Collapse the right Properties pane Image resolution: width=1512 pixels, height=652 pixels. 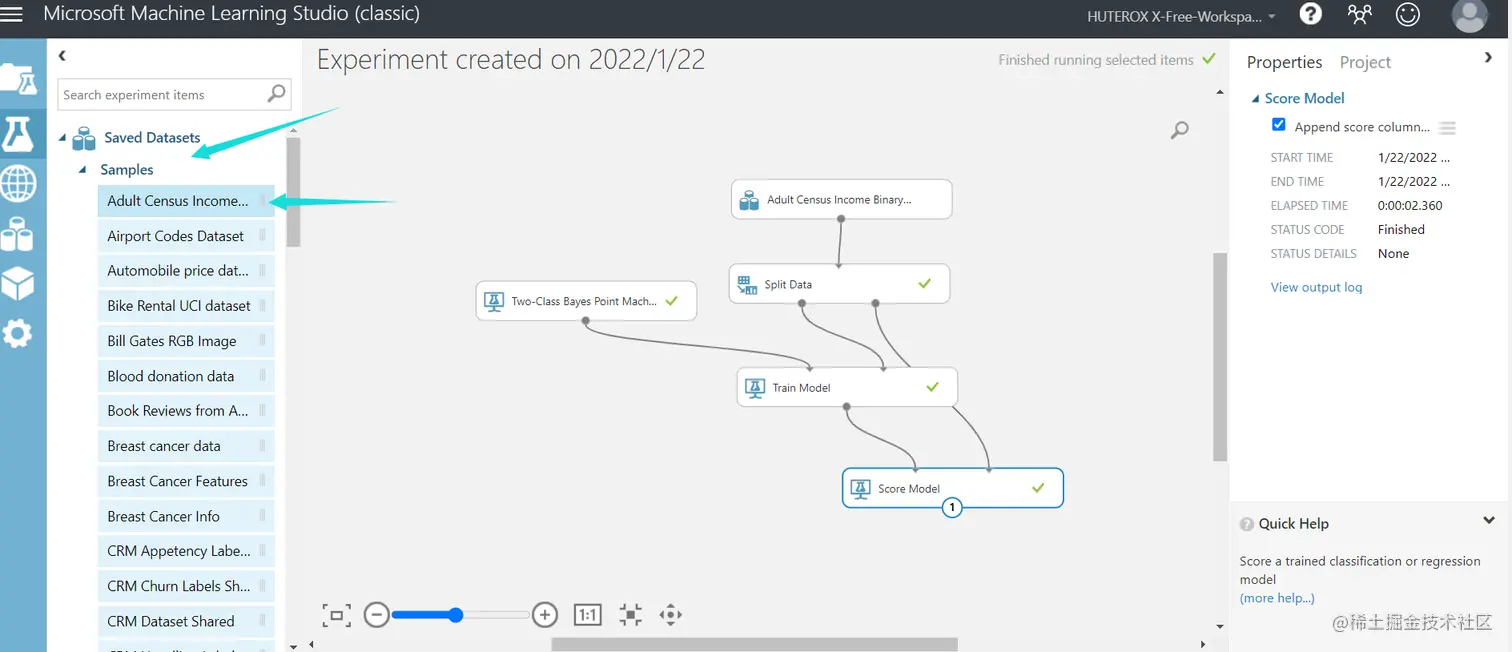(1489, 58)
